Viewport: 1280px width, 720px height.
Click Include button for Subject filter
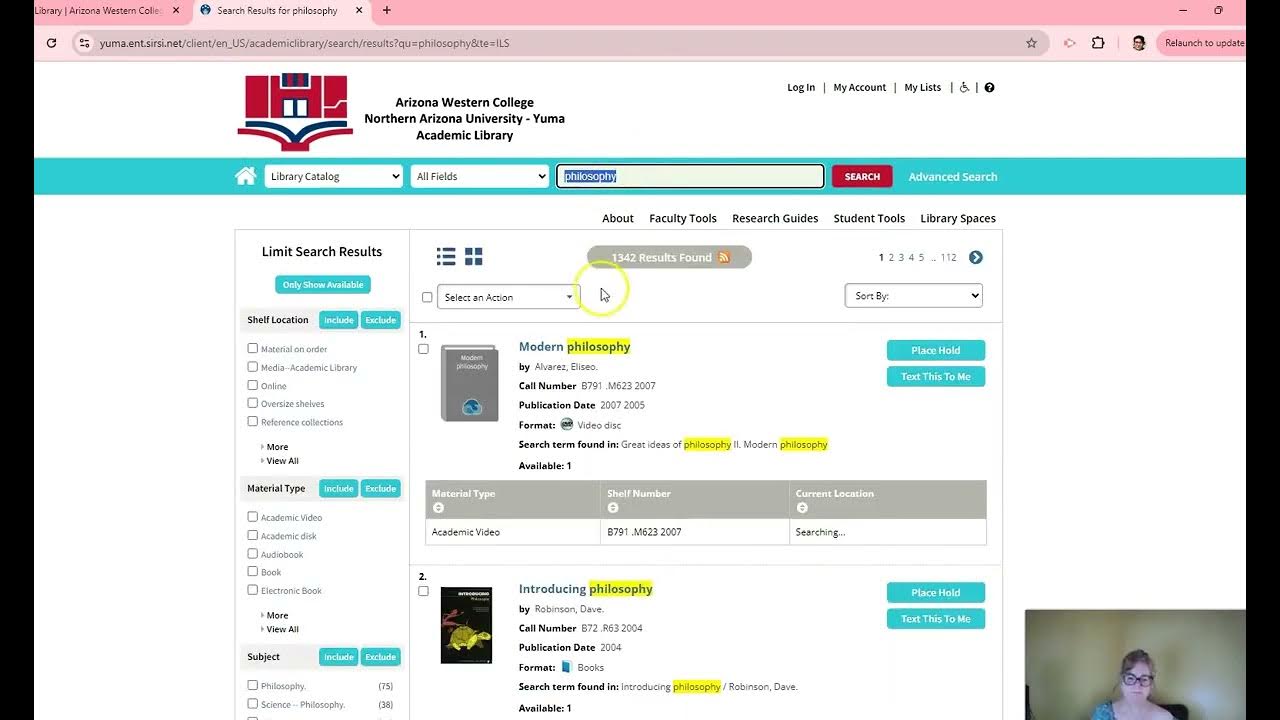click(338, 657)
